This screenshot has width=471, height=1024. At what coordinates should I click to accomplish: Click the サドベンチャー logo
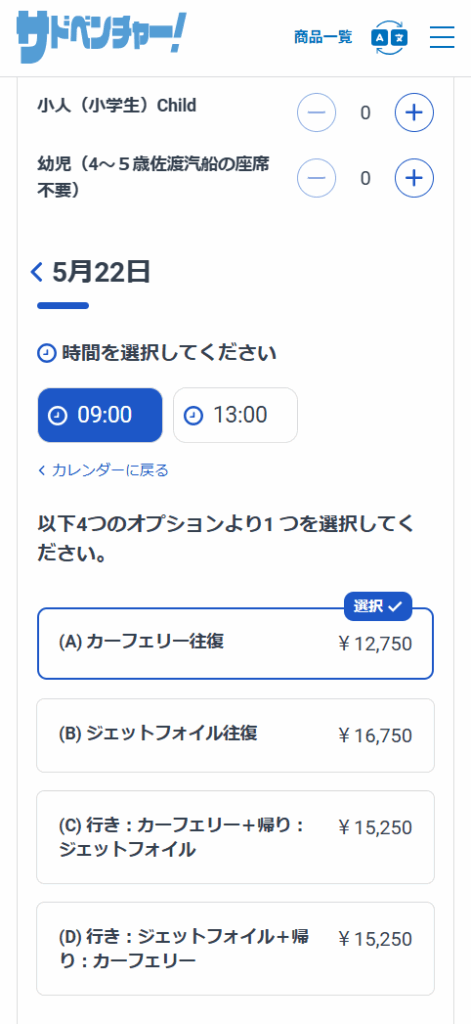[101, 37]
